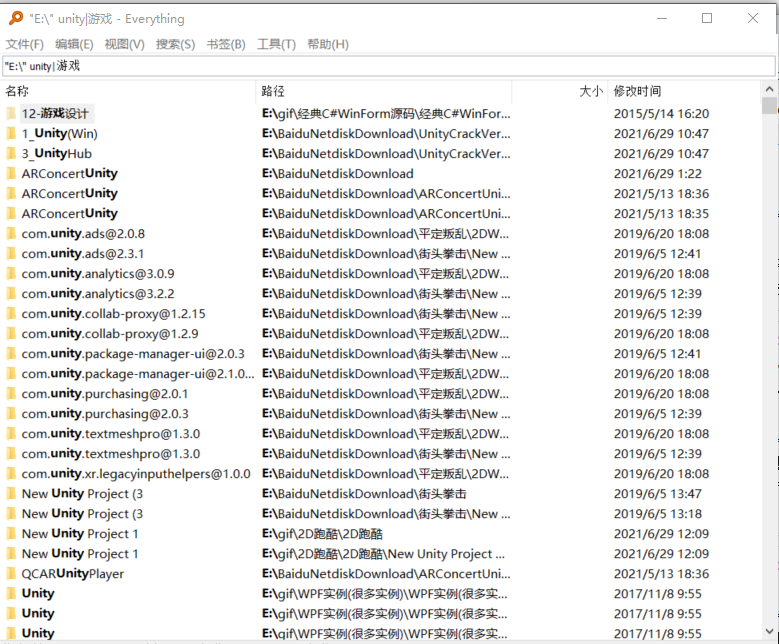Select the 3_UnityHub folder name
Screen dimensions: 779x644
coord(57,154)
